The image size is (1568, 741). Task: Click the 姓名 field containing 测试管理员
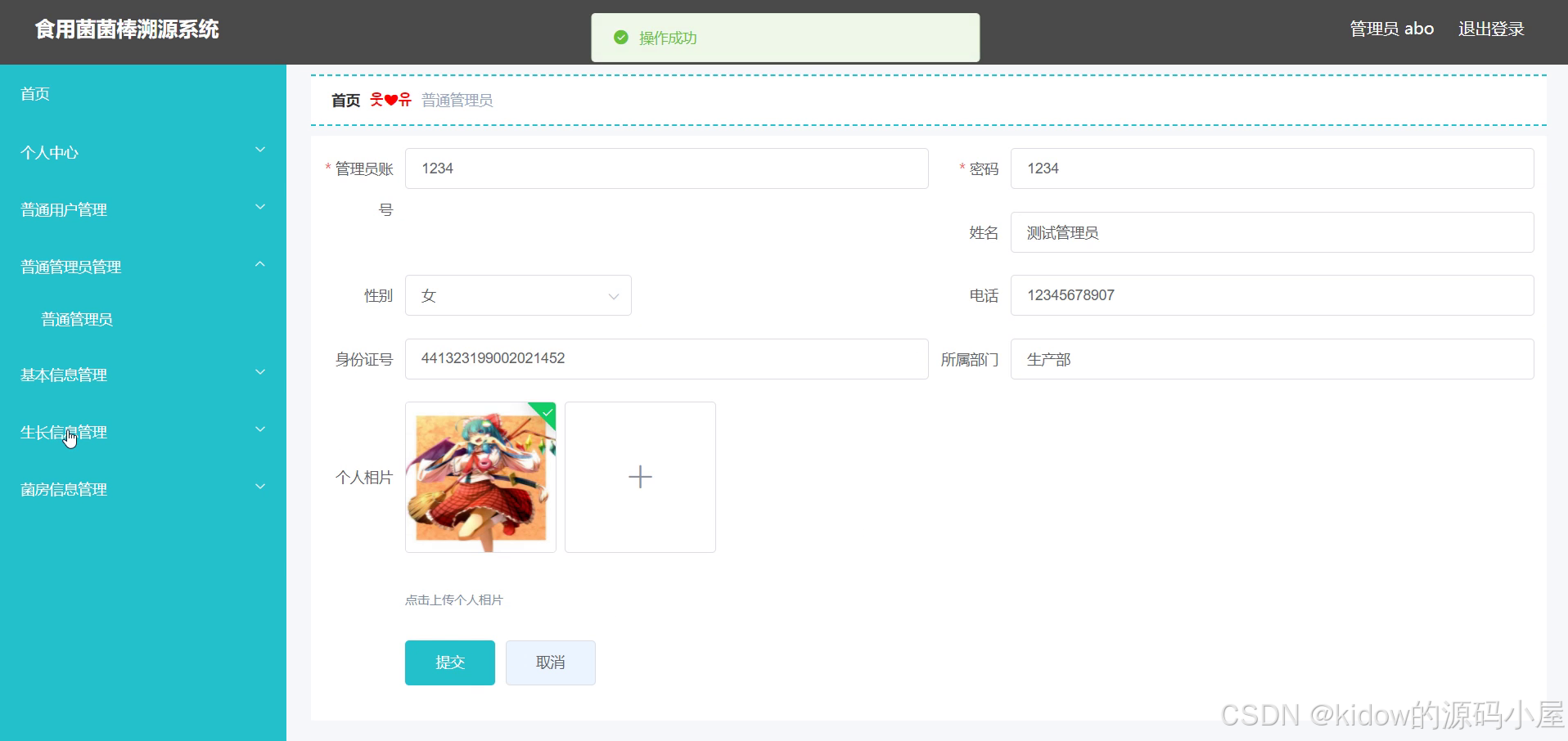pos(1272,232)
